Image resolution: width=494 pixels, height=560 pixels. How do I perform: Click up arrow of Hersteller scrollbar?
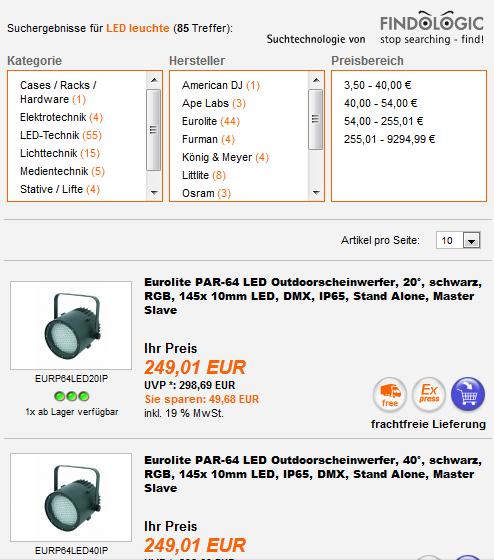[316, 80]
